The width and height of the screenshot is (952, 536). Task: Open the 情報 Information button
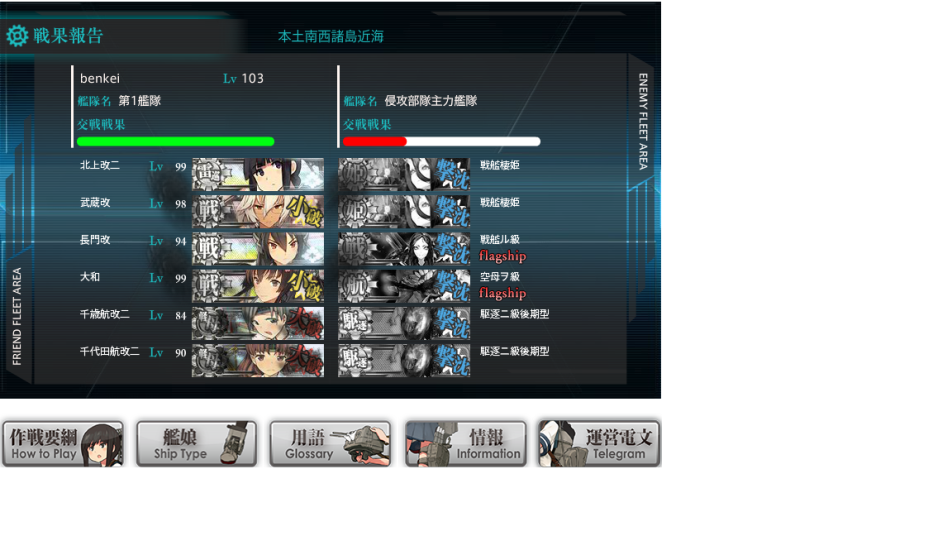(466, 444)
